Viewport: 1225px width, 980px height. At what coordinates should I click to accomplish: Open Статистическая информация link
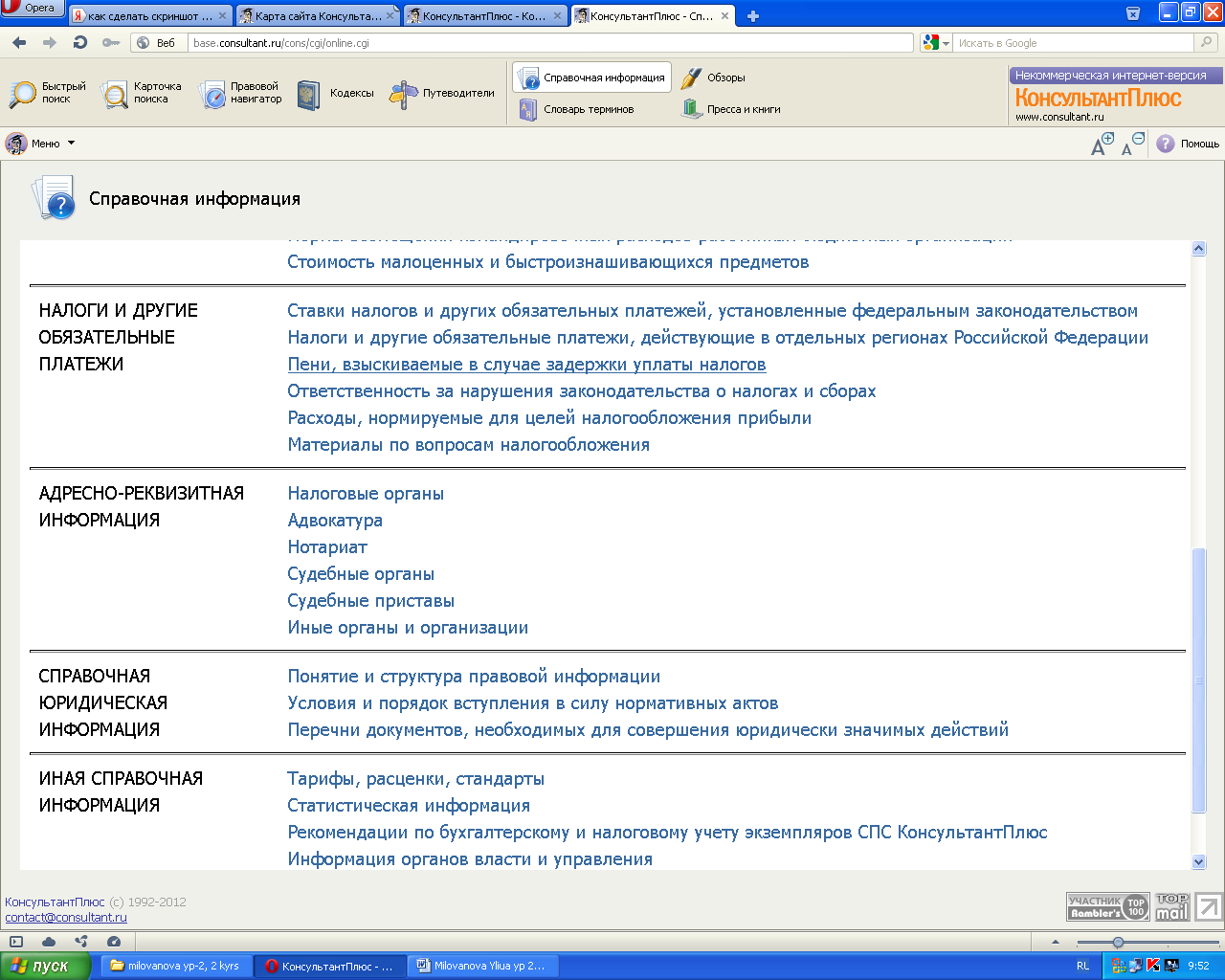pos(409,806)
